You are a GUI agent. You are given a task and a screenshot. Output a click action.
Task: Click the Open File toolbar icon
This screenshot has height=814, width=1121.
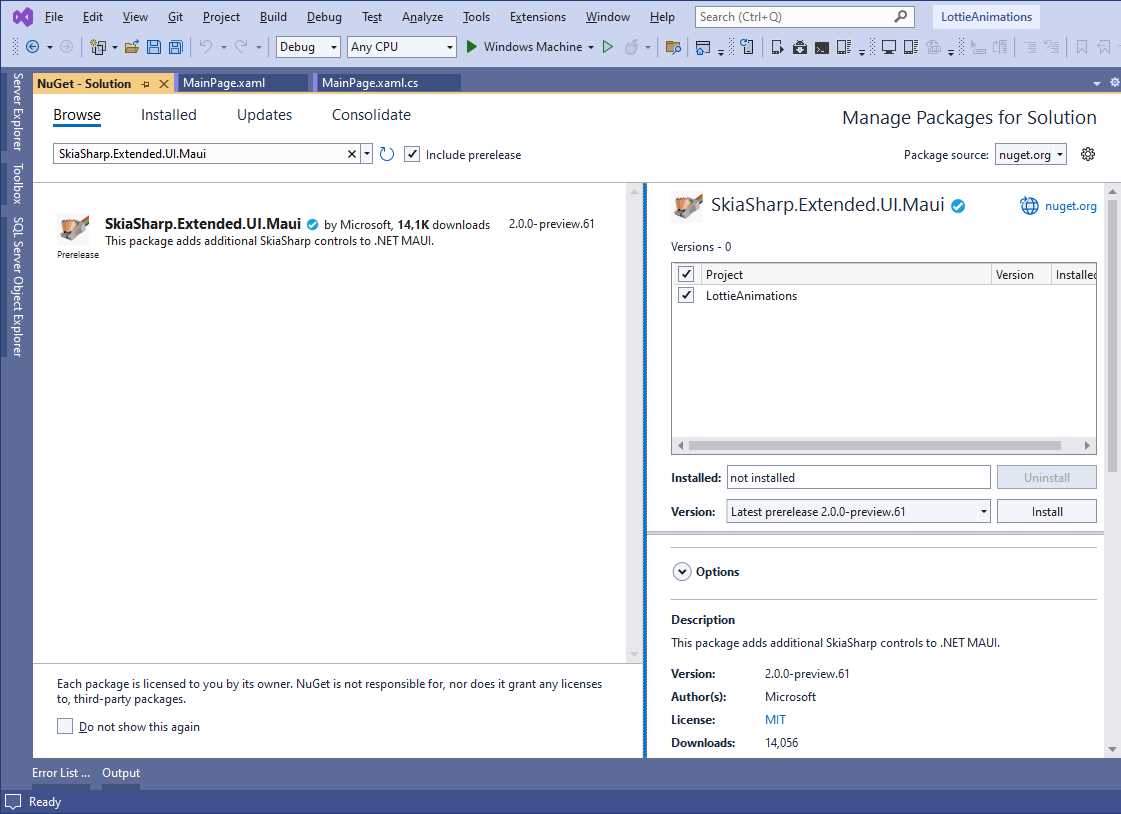point(133,46)
